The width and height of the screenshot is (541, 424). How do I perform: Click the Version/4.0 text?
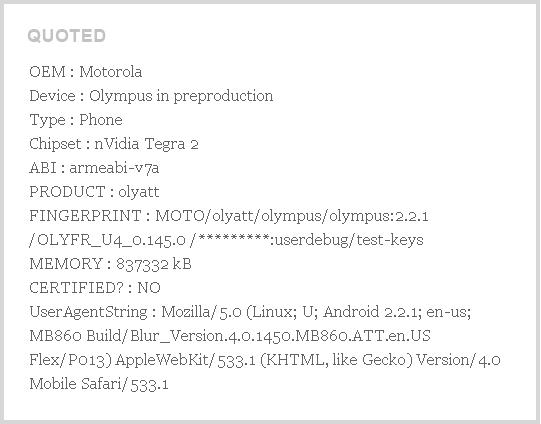(459, 360)
